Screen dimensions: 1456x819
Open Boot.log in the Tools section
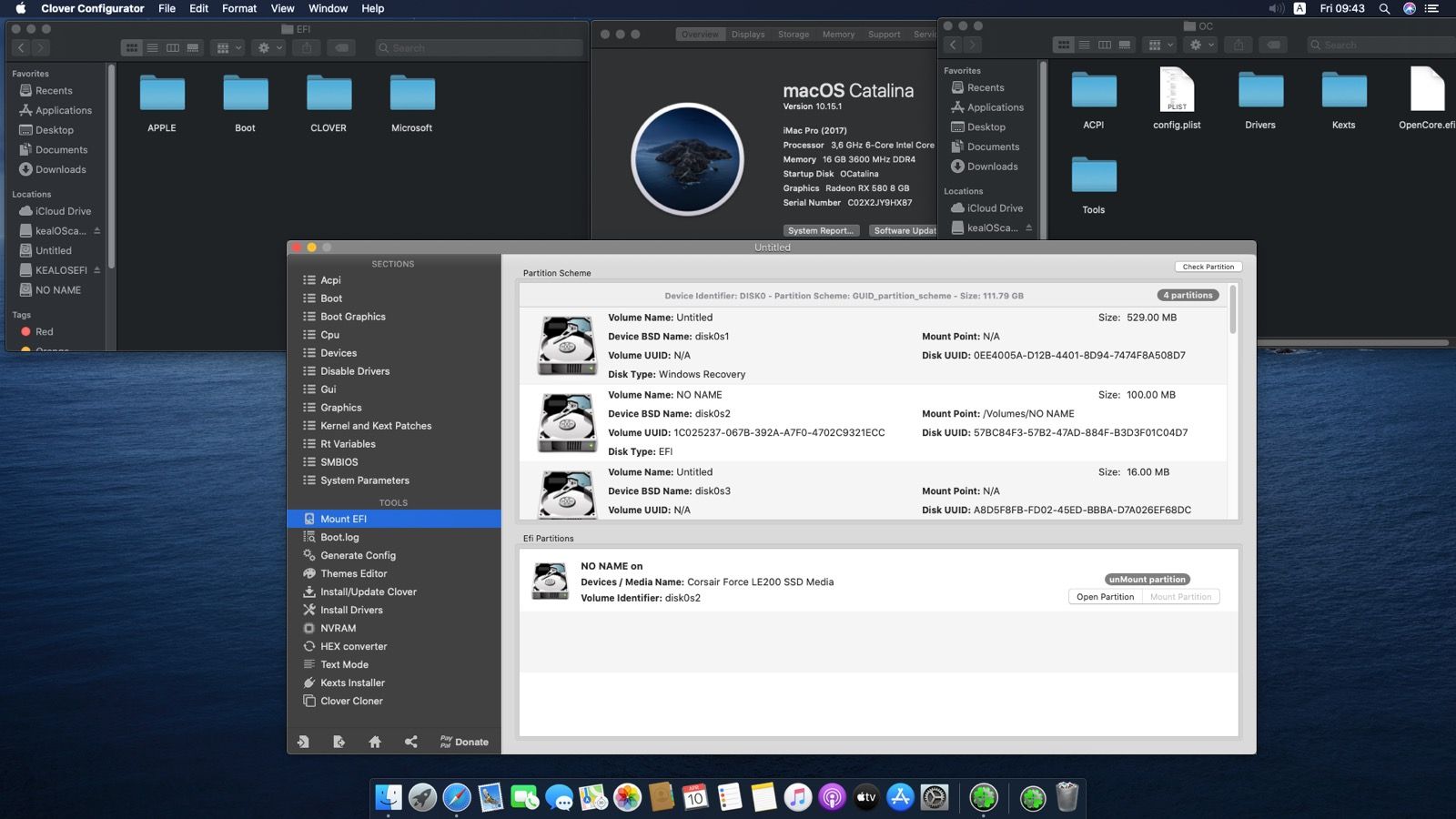339,537
